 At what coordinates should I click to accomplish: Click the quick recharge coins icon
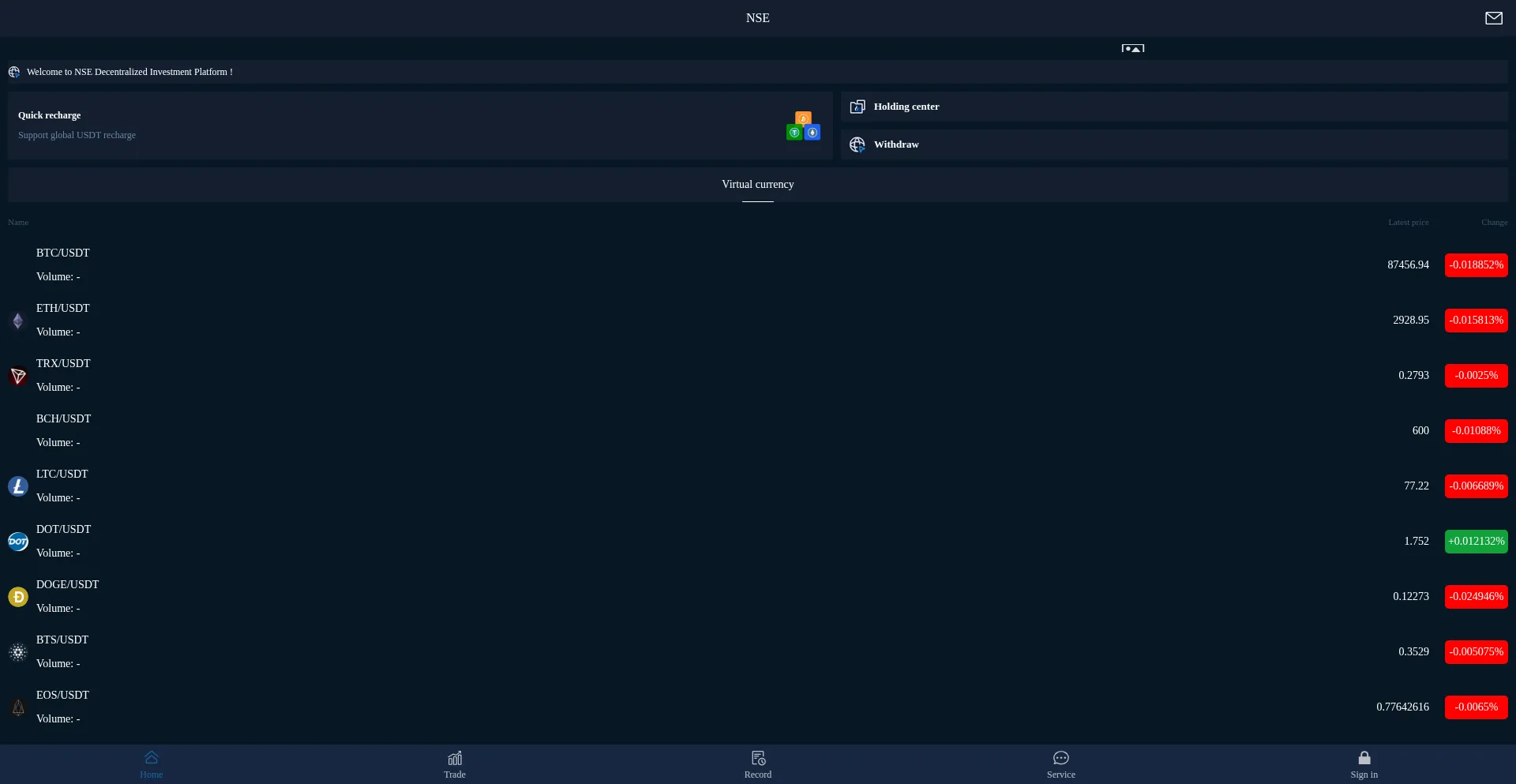point(803,126)
